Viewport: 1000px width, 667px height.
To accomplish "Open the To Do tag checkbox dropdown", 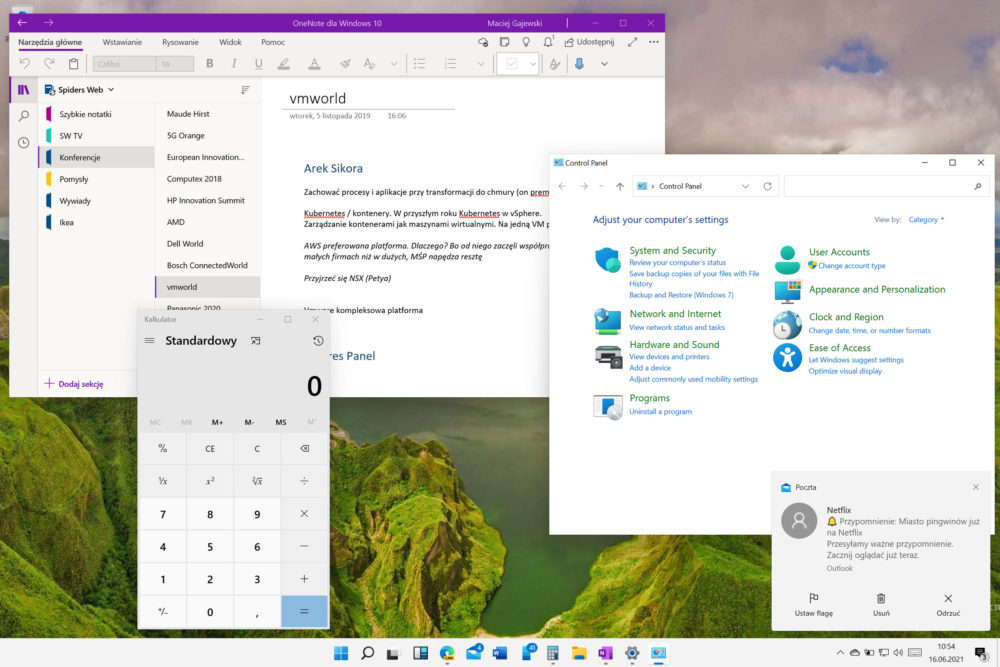I will [533, 64].
